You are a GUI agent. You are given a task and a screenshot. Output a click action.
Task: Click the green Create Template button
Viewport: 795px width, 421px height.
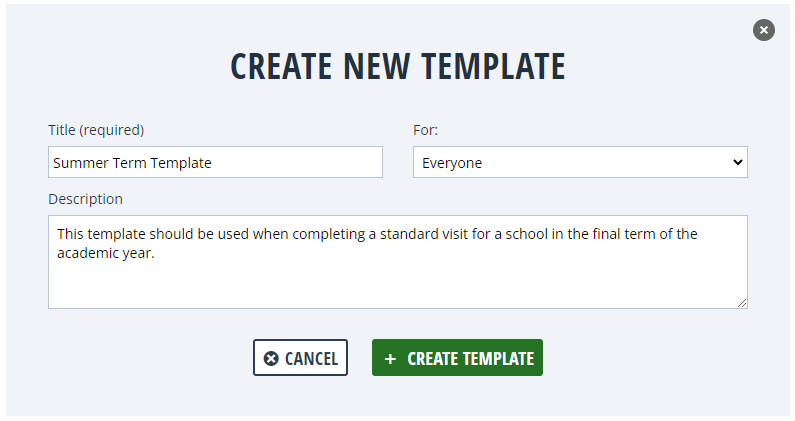pyautogui.click(x=457, y=358)
